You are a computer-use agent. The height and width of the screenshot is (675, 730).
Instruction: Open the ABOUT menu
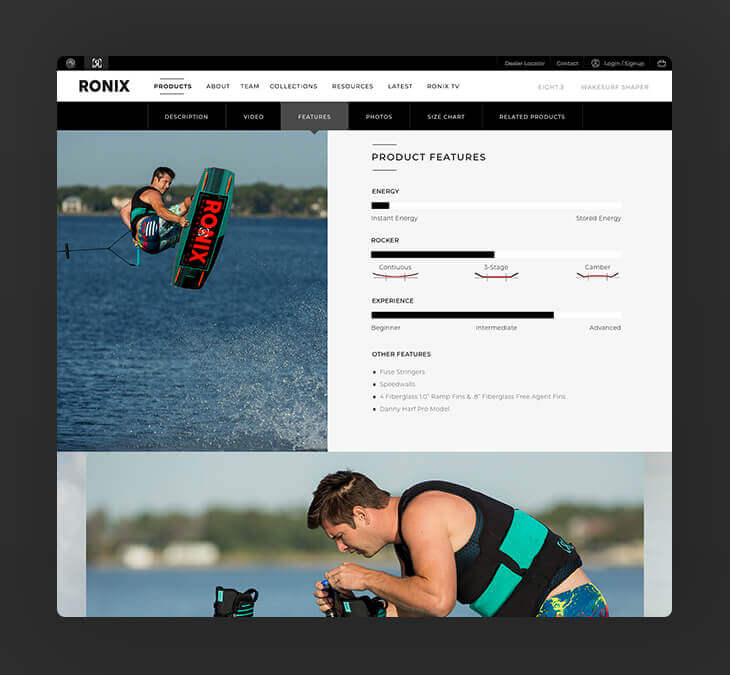(218, 86)
